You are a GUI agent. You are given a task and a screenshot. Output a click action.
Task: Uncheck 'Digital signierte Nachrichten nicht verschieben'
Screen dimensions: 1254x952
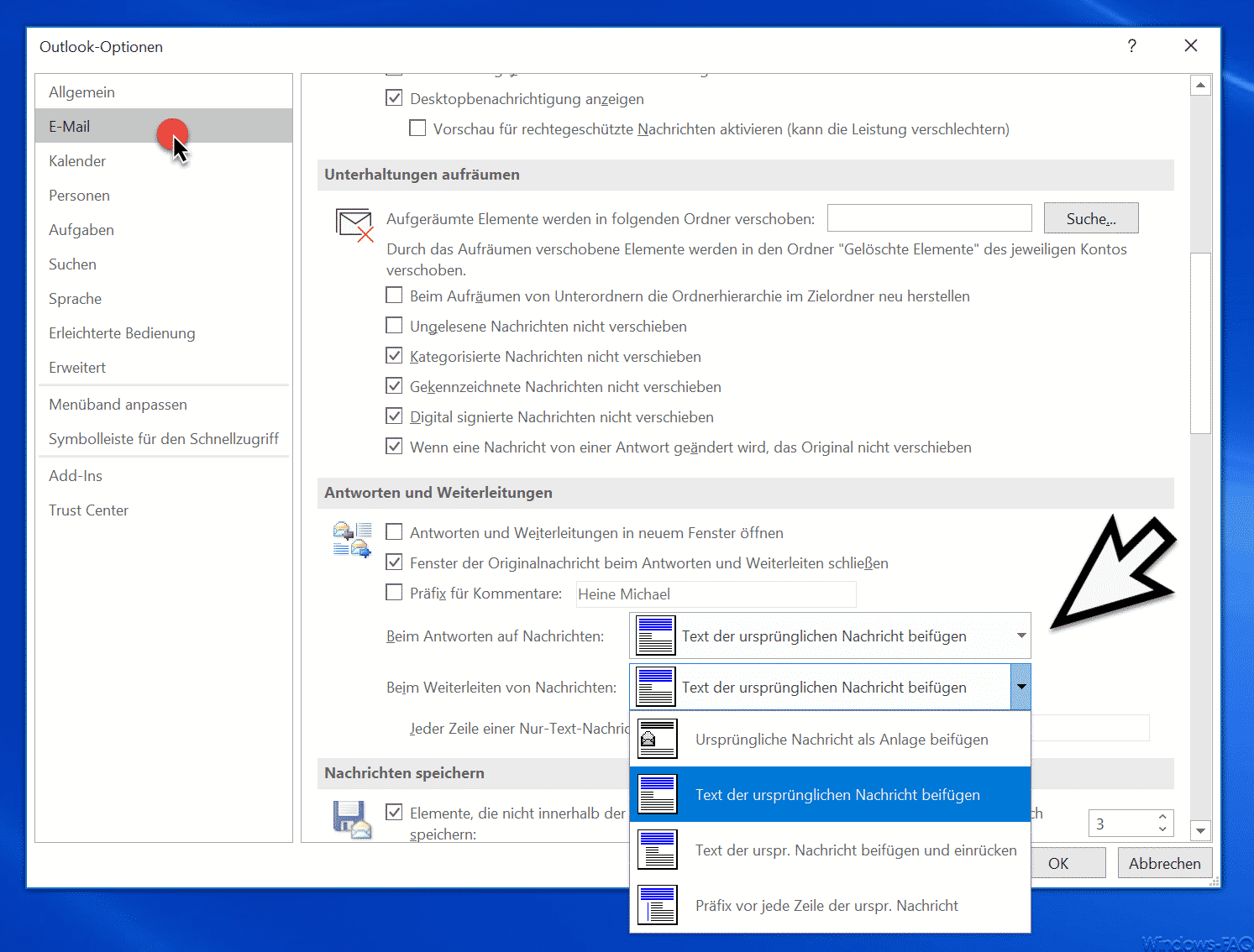click(x=394, y=416)
